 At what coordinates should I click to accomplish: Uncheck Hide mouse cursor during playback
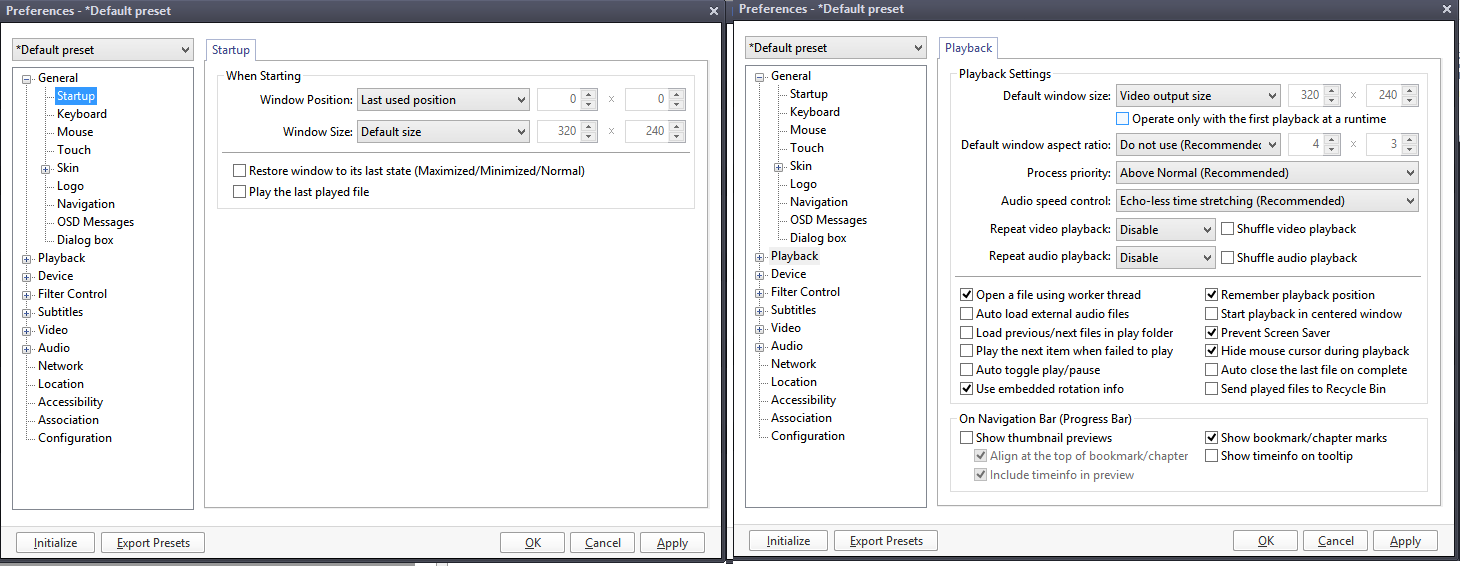pos(1212,351)
